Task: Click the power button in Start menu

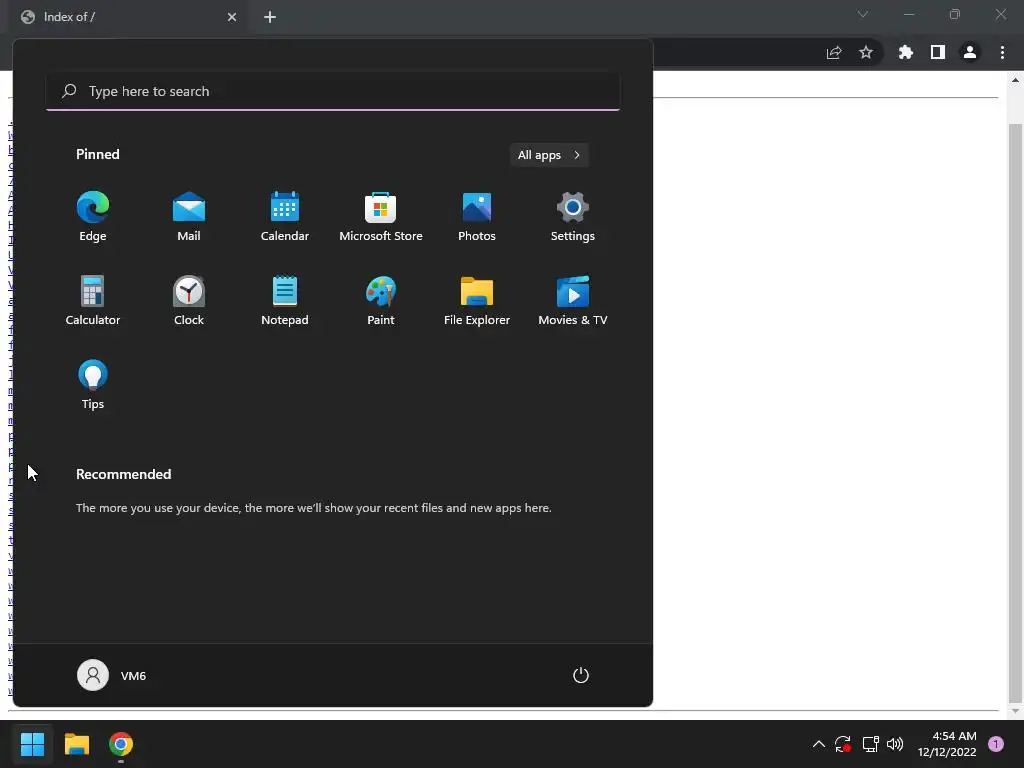Action: [x=581, y=675]
